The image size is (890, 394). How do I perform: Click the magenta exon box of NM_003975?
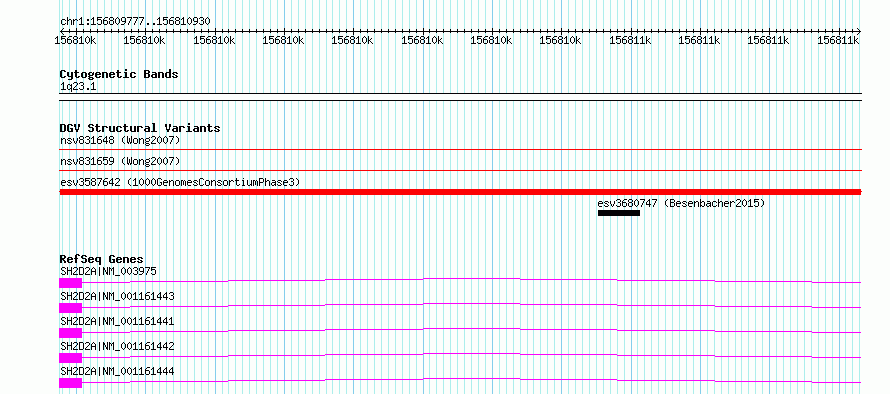pyautogui.click(x=70, y=283)
